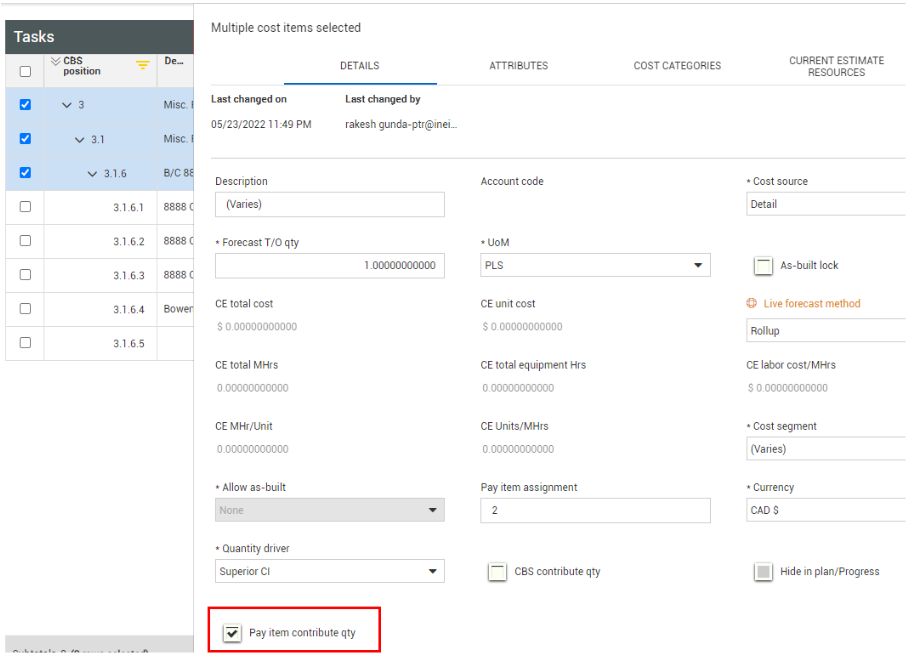The height and width of the screenshot is (659, 913).
Task: Collapse the CBS row 3 chevron
Action: [67, 105]
